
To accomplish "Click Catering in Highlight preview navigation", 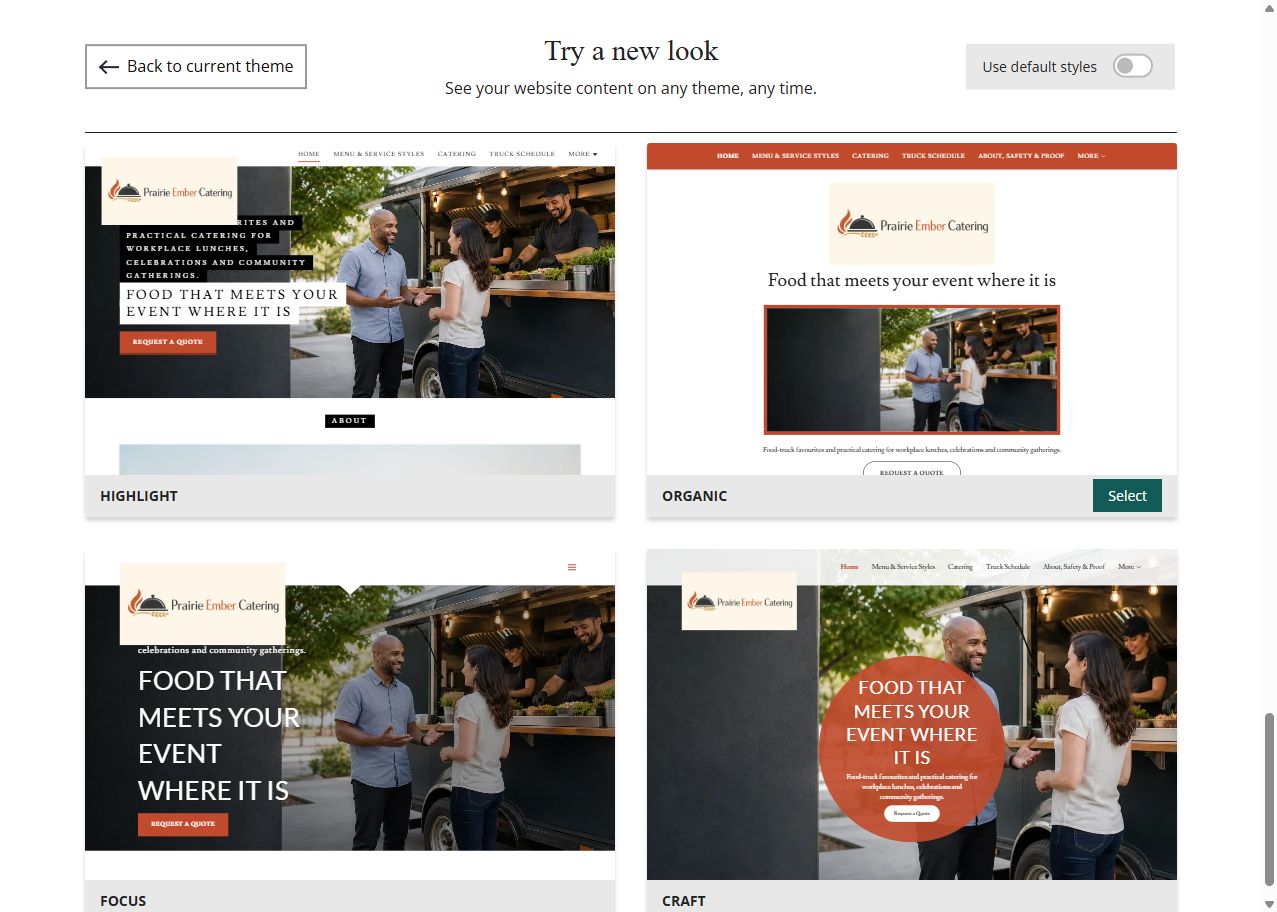I will [x=457, y=155].
